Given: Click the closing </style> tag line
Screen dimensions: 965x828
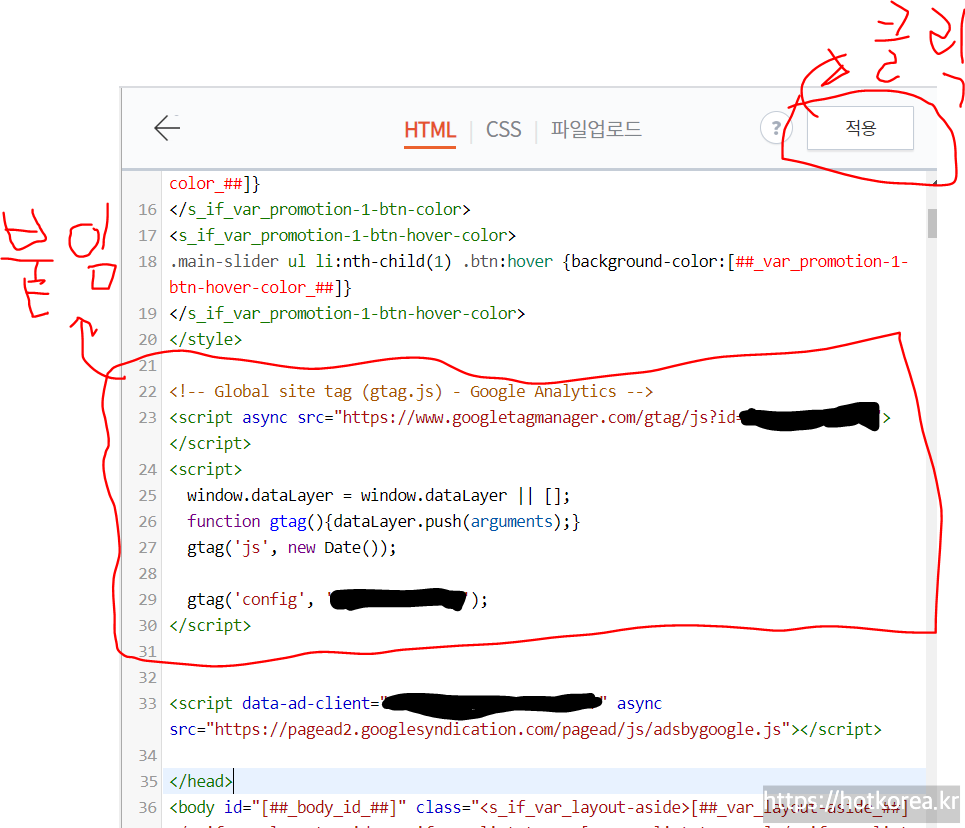Looking at the screenshot, I should click(x=206, y=340).
